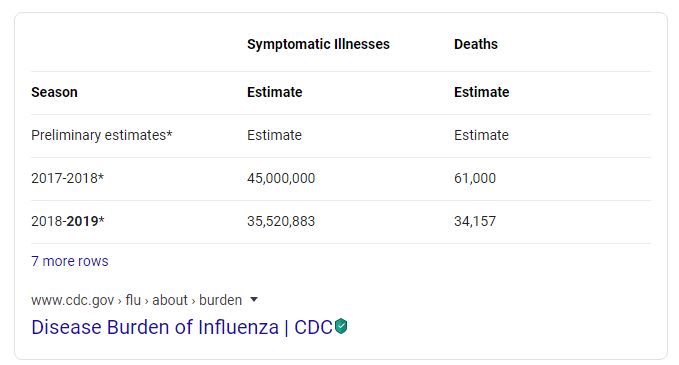Screen dimensions: 679x365
Task: Click the www.cdc.gov breadcrumb URL
Action: (72, 300)
